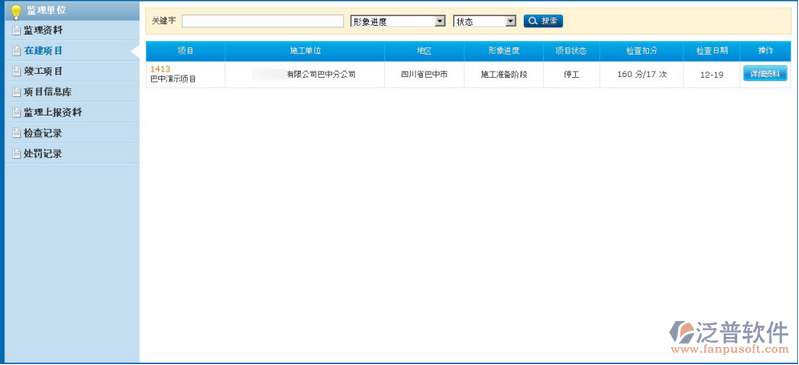
Task: Open the 状态 dropdown filter
Action: click(485, 21)
